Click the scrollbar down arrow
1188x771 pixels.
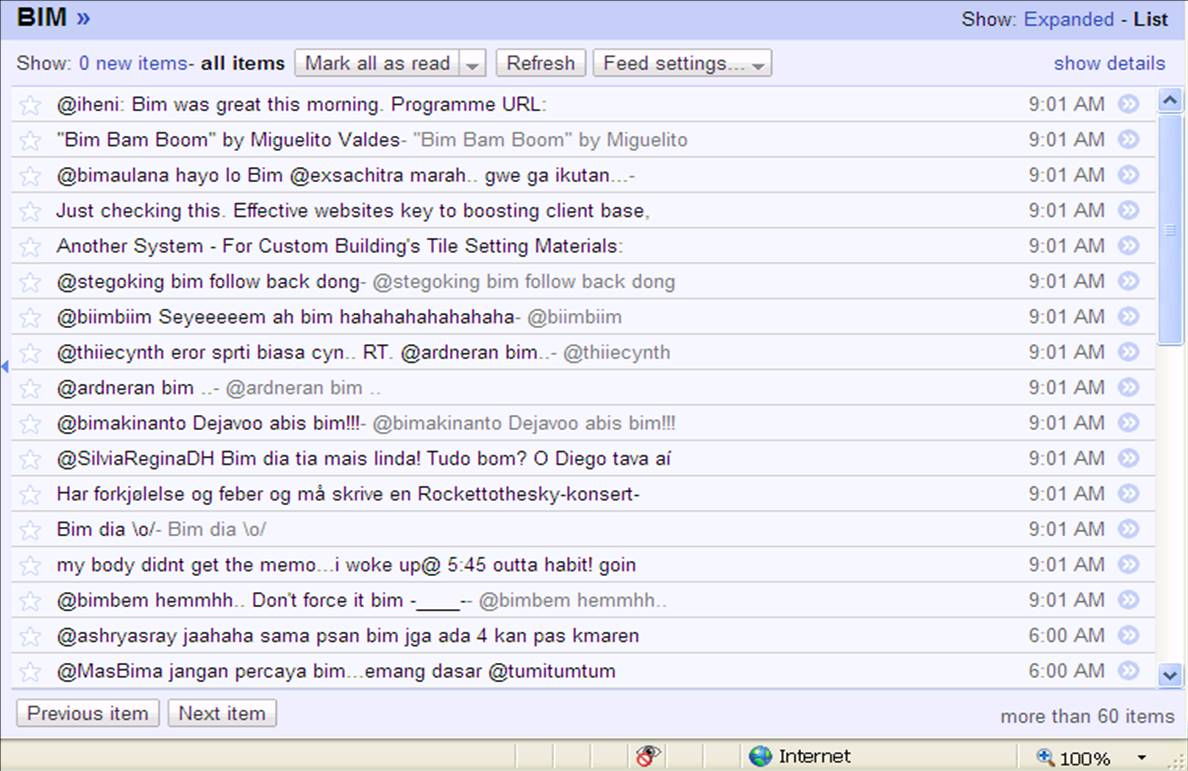point(1170,675)
